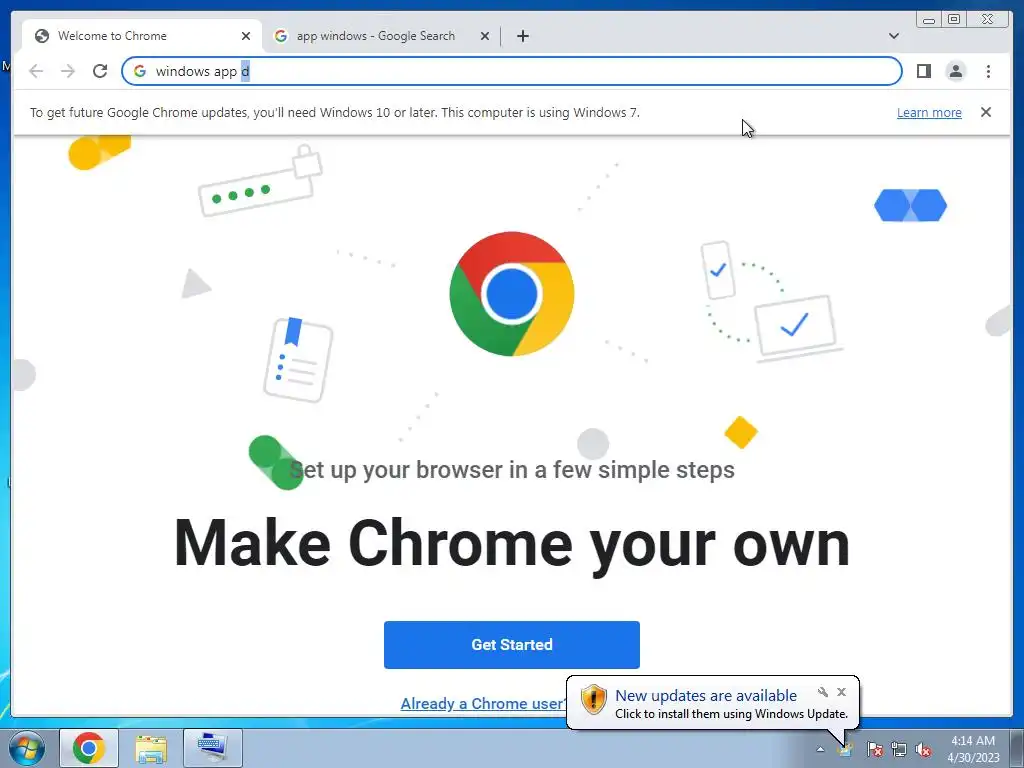The image size is (1024, 768).
Task: Open the clock showing 4:14 AM
Action: coord(973,749)
